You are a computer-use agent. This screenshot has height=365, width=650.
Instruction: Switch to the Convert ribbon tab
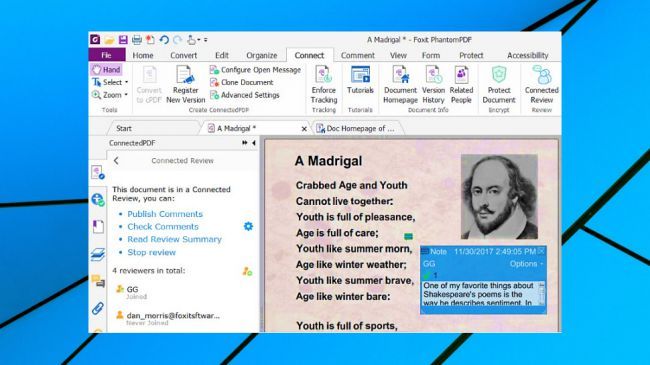tap(184, 55)
